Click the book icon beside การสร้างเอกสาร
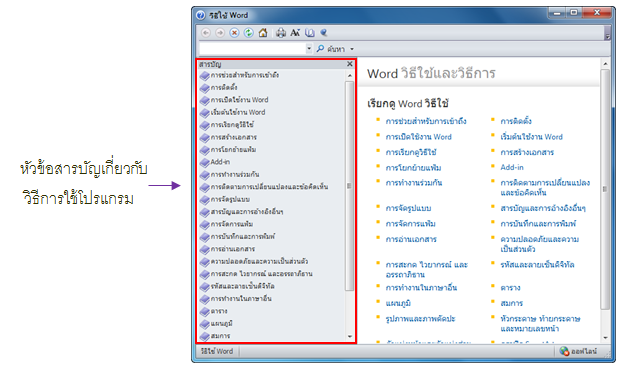Image resolution: width=619 pixels, height=365 pixels. point(204,138)
